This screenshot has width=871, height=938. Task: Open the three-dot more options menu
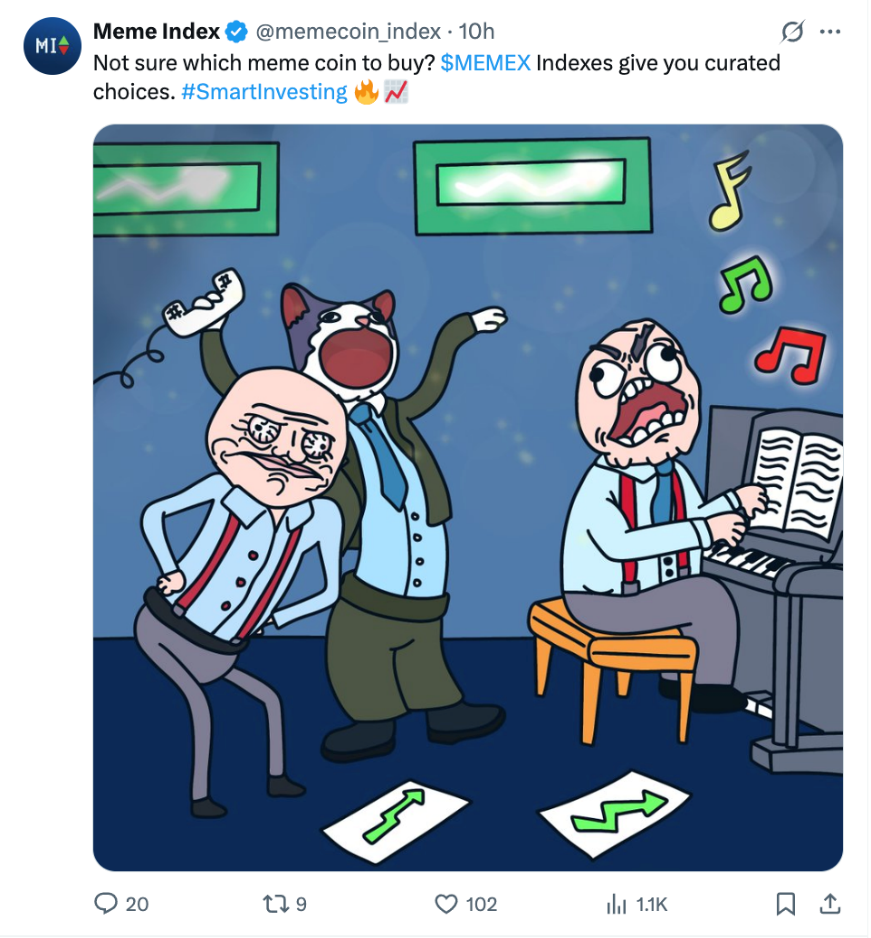(830, 32)
